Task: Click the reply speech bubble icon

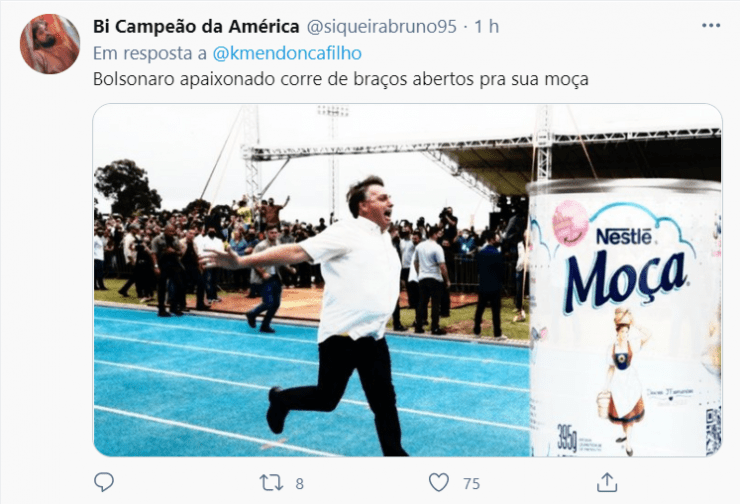Action: [x=104, y=482]
